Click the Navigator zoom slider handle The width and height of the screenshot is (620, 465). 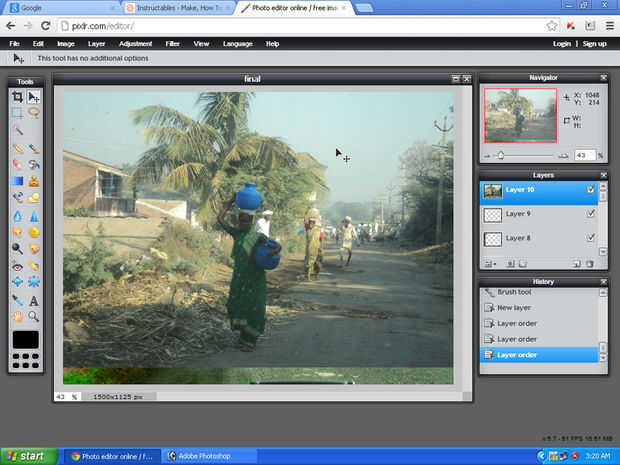tap(500, 156)
